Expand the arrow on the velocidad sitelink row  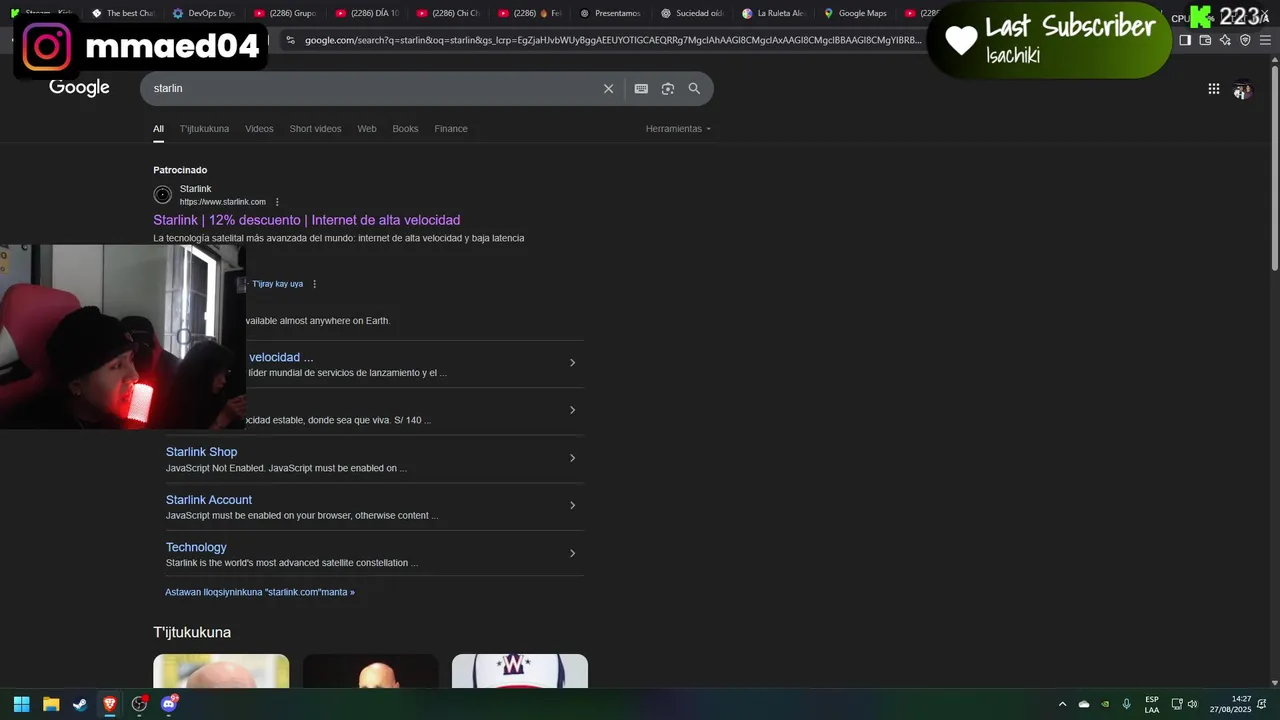point(572,362)
